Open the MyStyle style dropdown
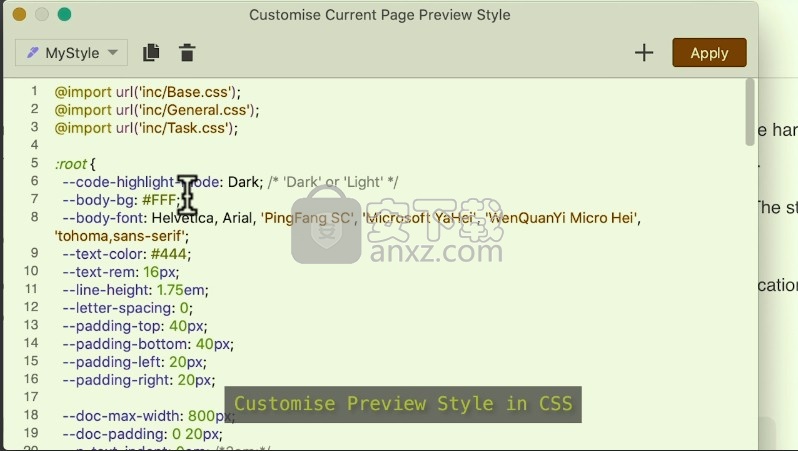 [71, 52]
